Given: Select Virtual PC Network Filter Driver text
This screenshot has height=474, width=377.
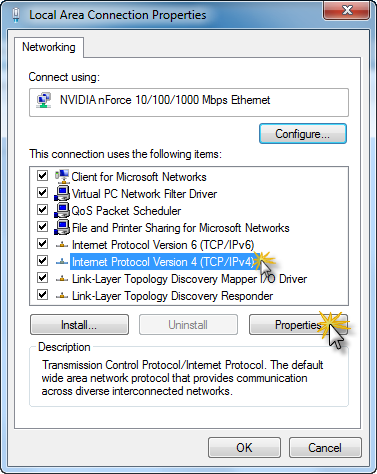Looking at the screenshot, I should [144, 194].
